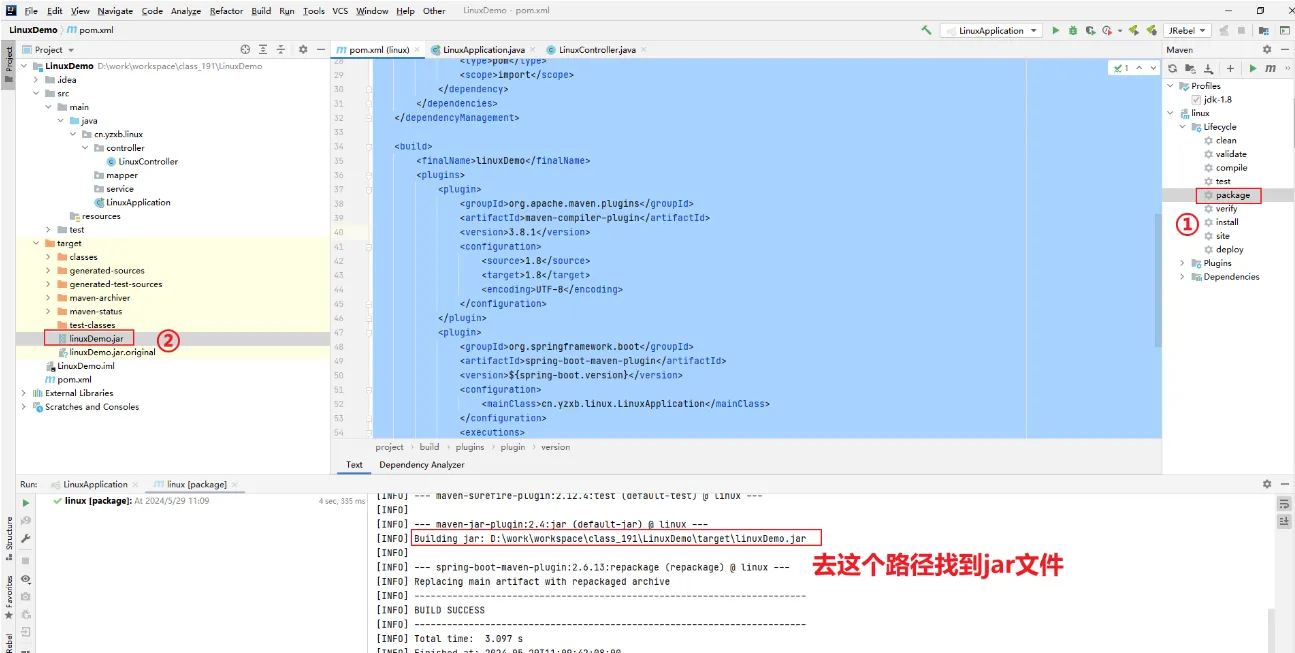Click the 'version' breadcrumb below editor
This screenshot has width=1295, height=653.
tap(555, 447)
